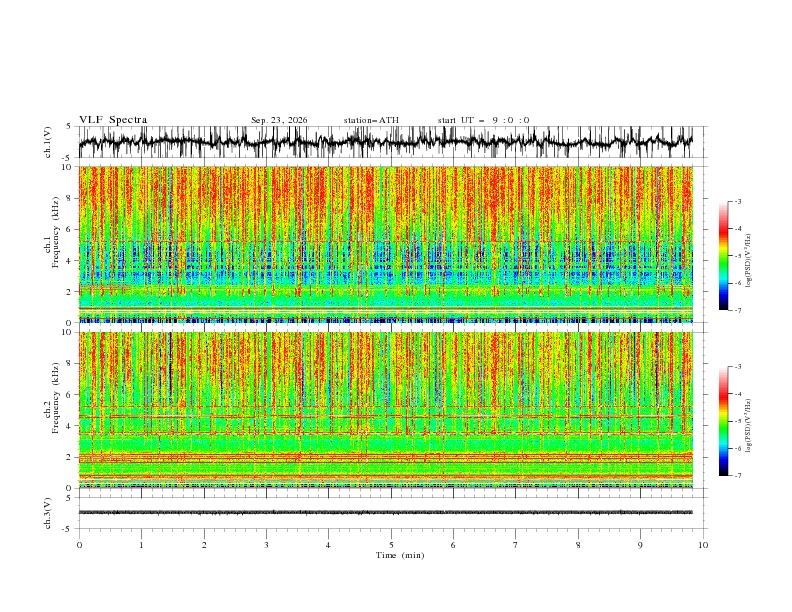Screen dimensions: 792x612
Task: Click the VLF Spectra title text
Action: (x=113, y=120)
